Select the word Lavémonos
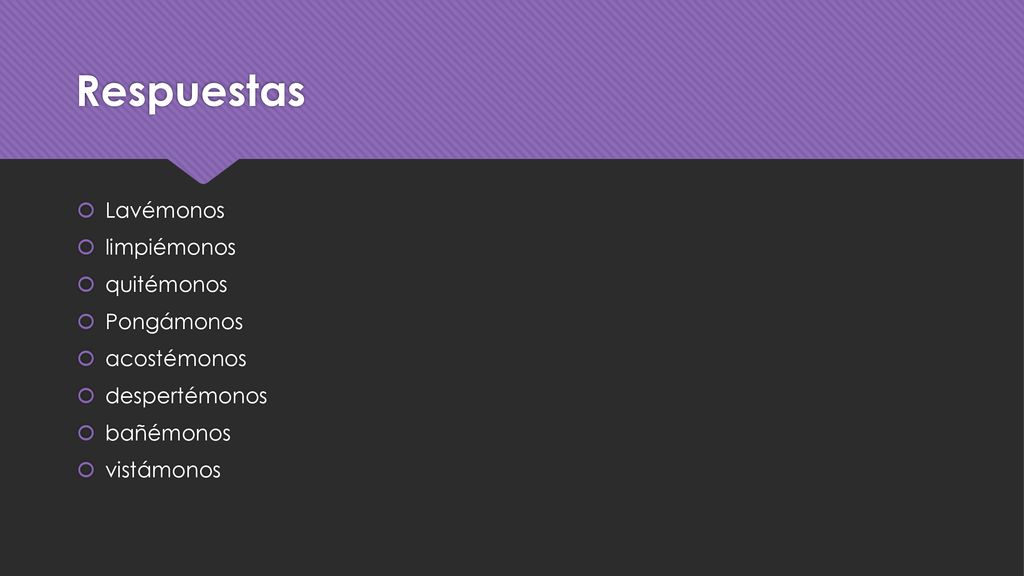Image resolution: width=1024 pixels, height=576 pixels. [x=165, y=210]
